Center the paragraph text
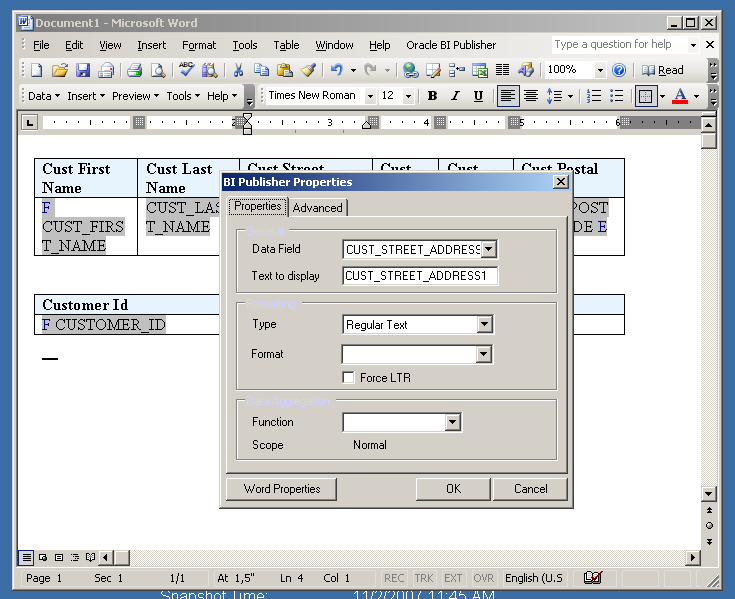 coord(531,96)
